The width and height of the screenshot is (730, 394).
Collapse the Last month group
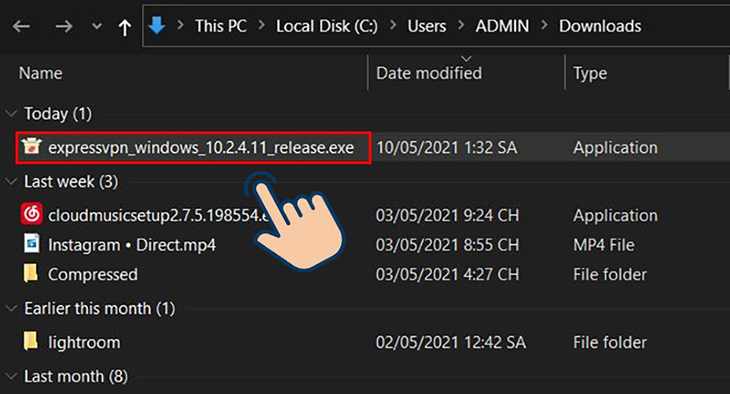click(11, 376)
